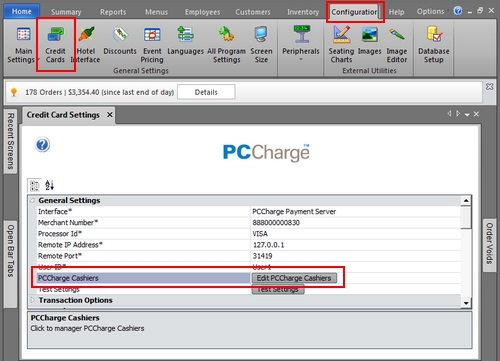Click the help icon beside the PCCharge logo
Image resolution: width=500 pixels, height=361 pixels.
42,145
